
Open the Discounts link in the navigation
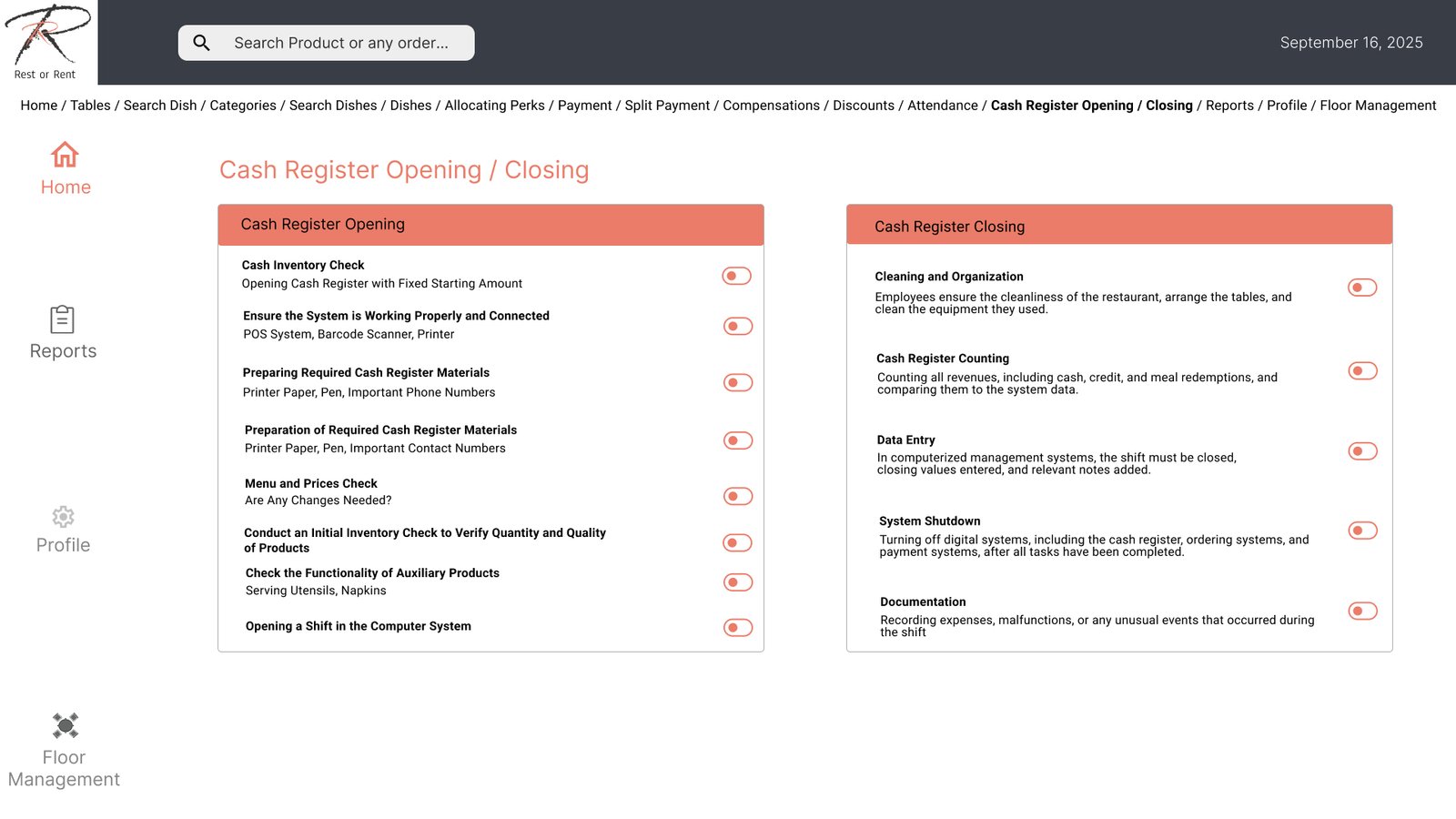pyautogui.click(x=863, y=106)
